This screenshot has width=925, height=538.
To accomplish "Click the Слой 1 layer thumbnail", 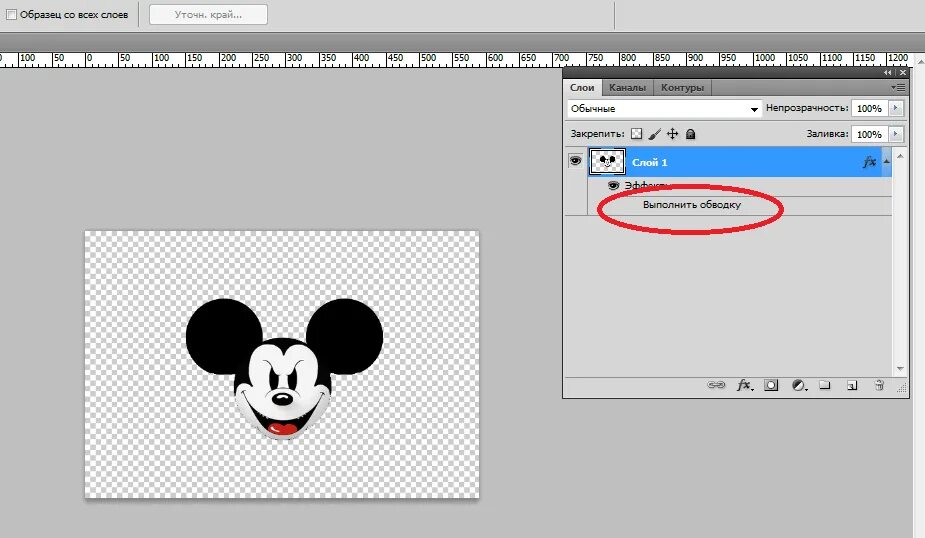I will 607,162.
